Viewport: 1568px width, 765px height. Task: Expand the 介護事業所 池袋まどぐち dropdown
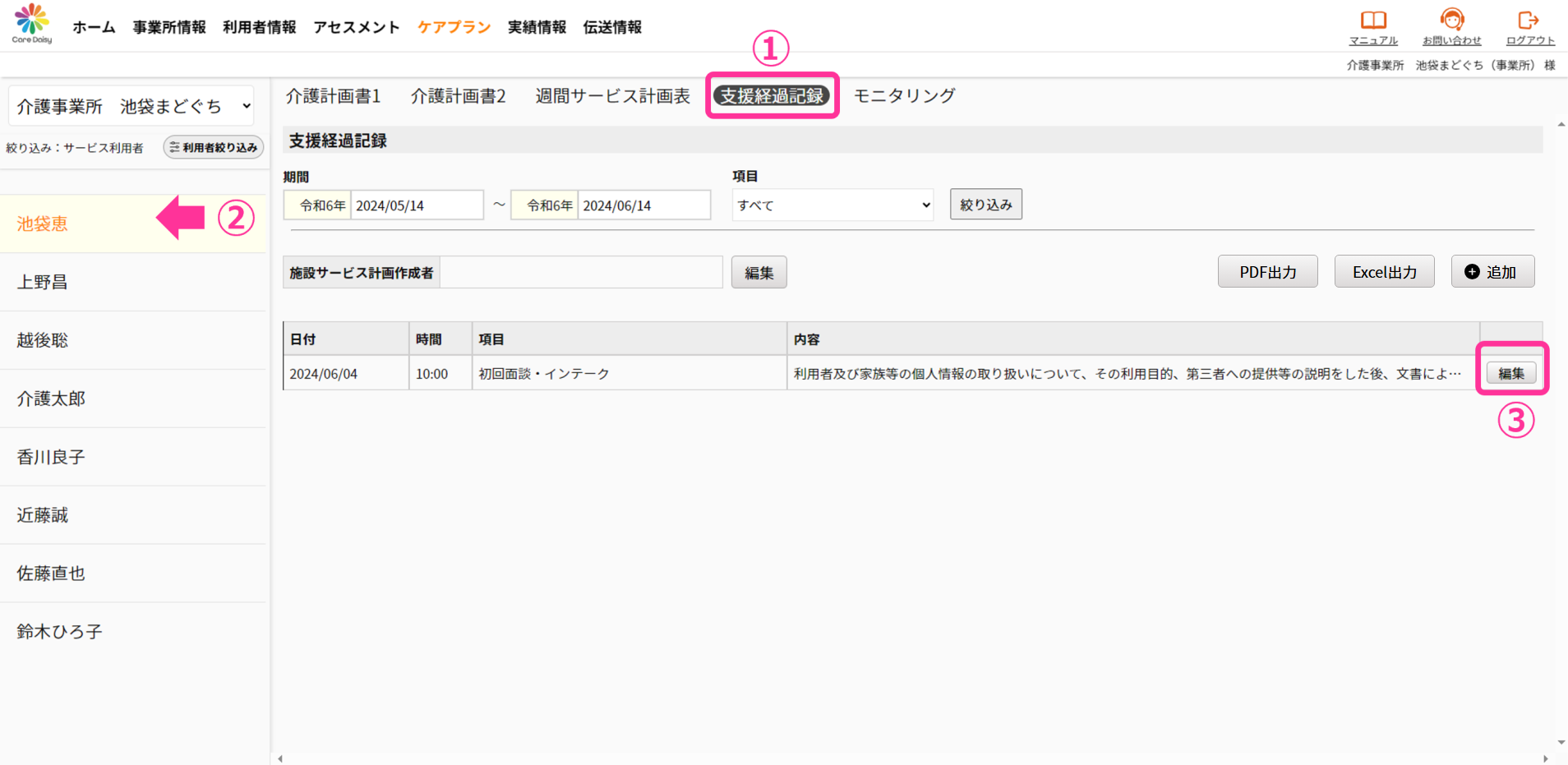[x=131, y=106]
